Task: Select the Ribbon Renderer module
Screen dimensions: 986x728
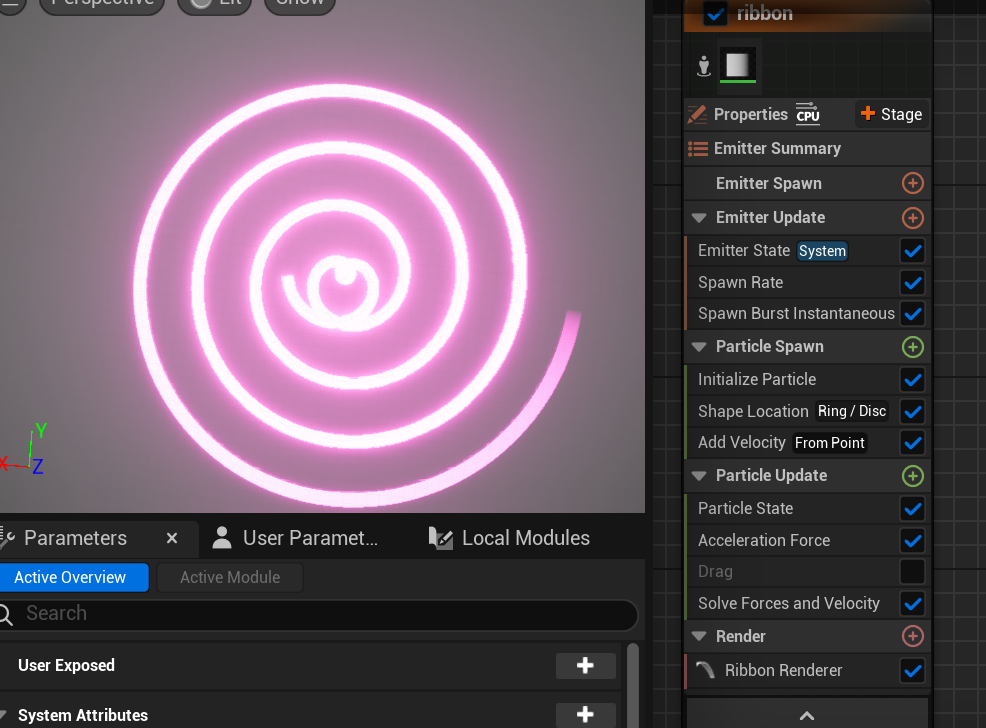Action: (x=783, y=670)
